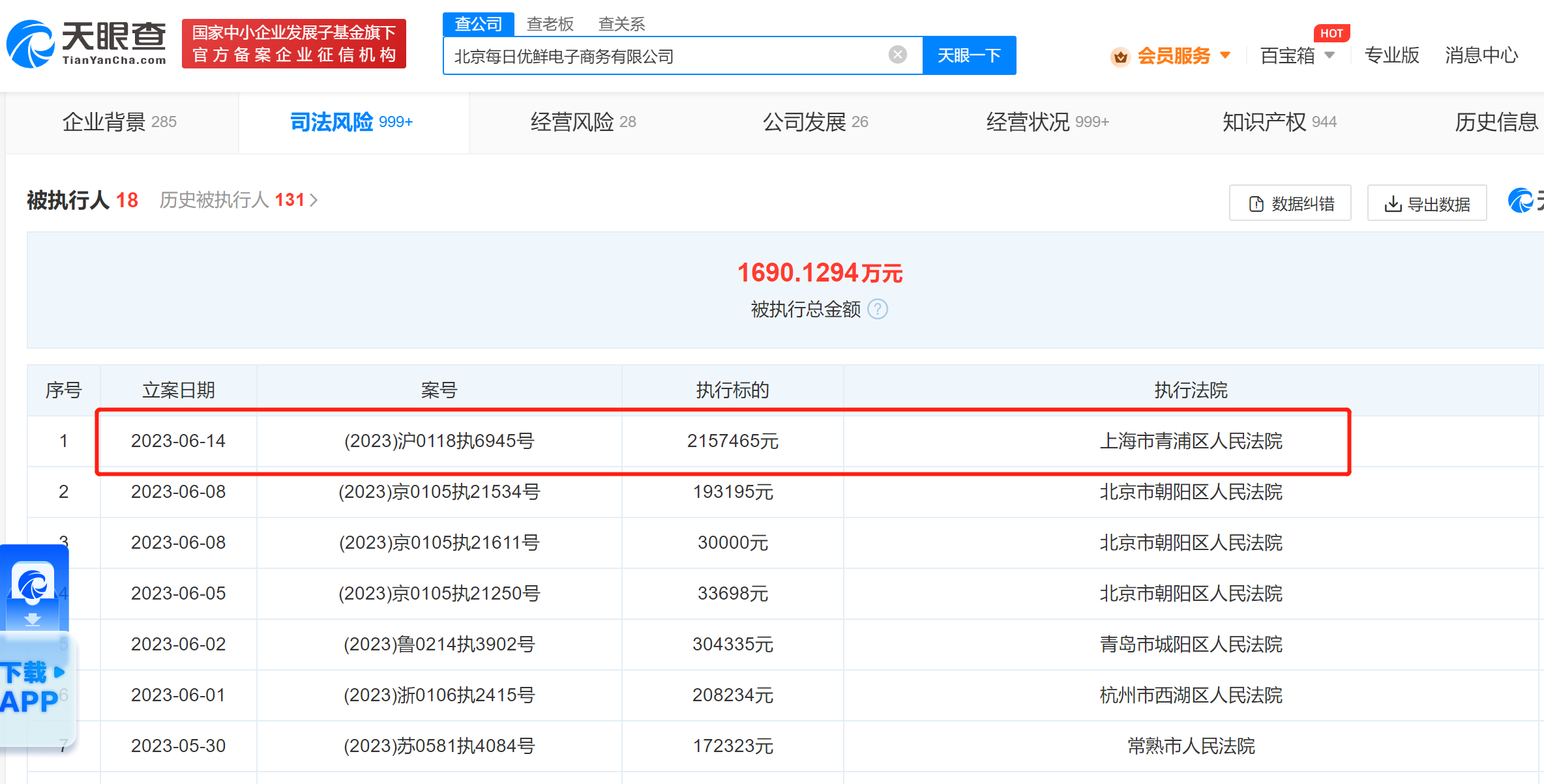Screen dimensions: 1544x784
Task: Select the 查公司 search tab
Action: 479,24
